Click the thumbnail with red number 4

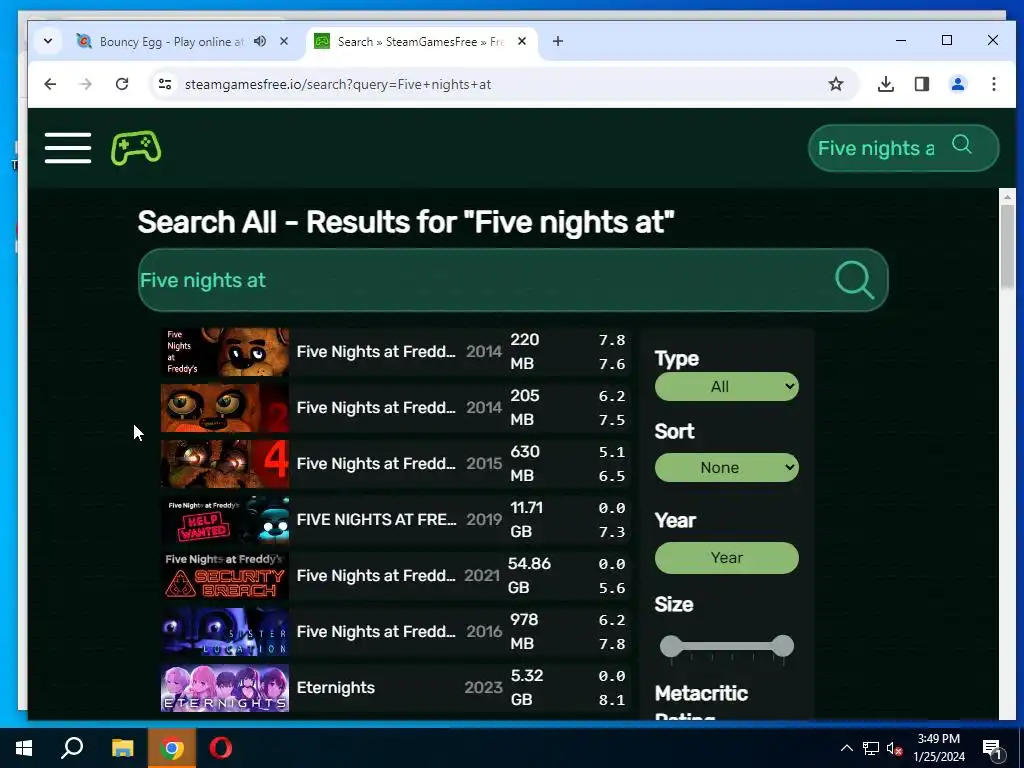coord(225,464)
